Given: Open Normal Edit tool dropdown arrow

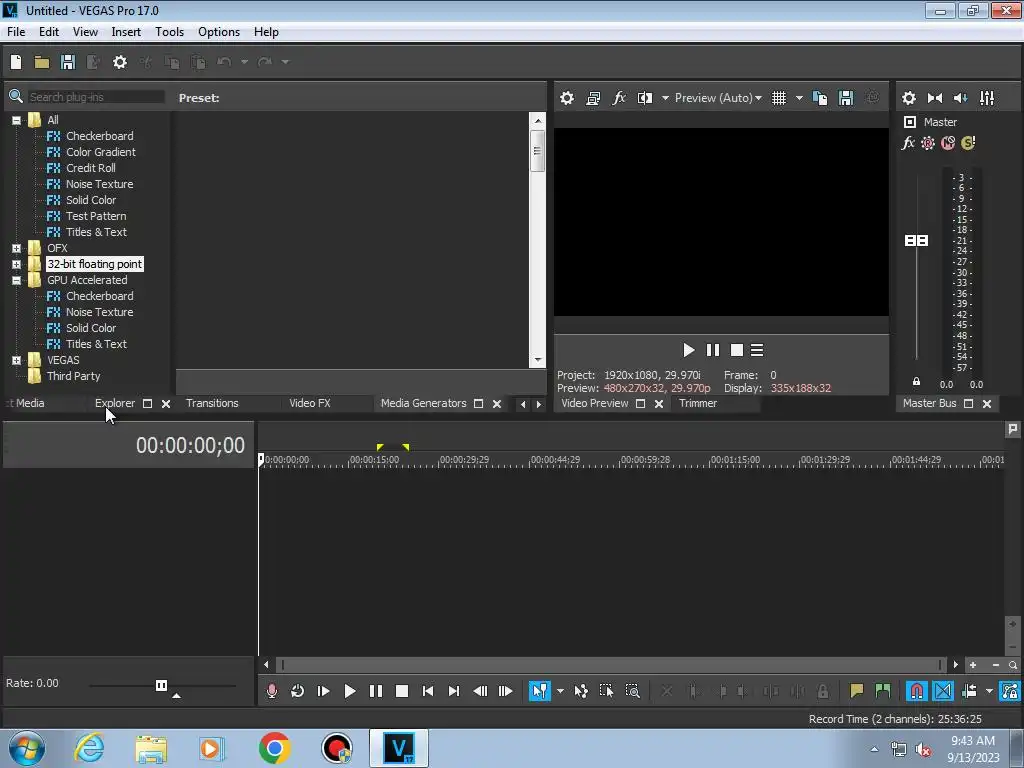Looking at the screenshot, I should [x=560, y=691].
